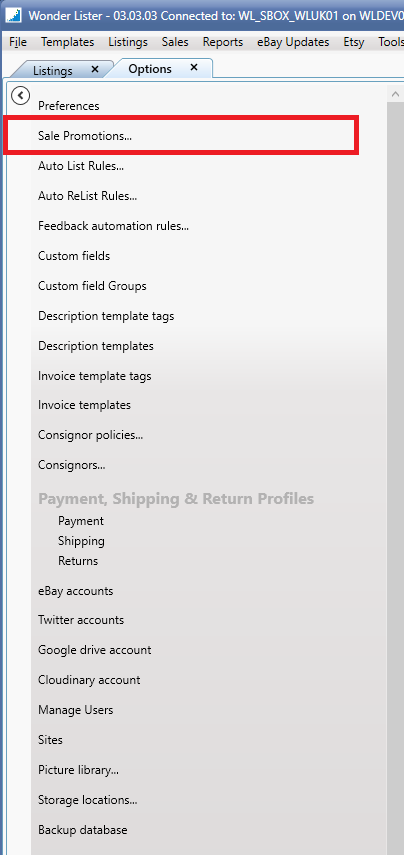This screenshot has height=855, width=404.
Task: Open the File menu
Action: point(18,42)
